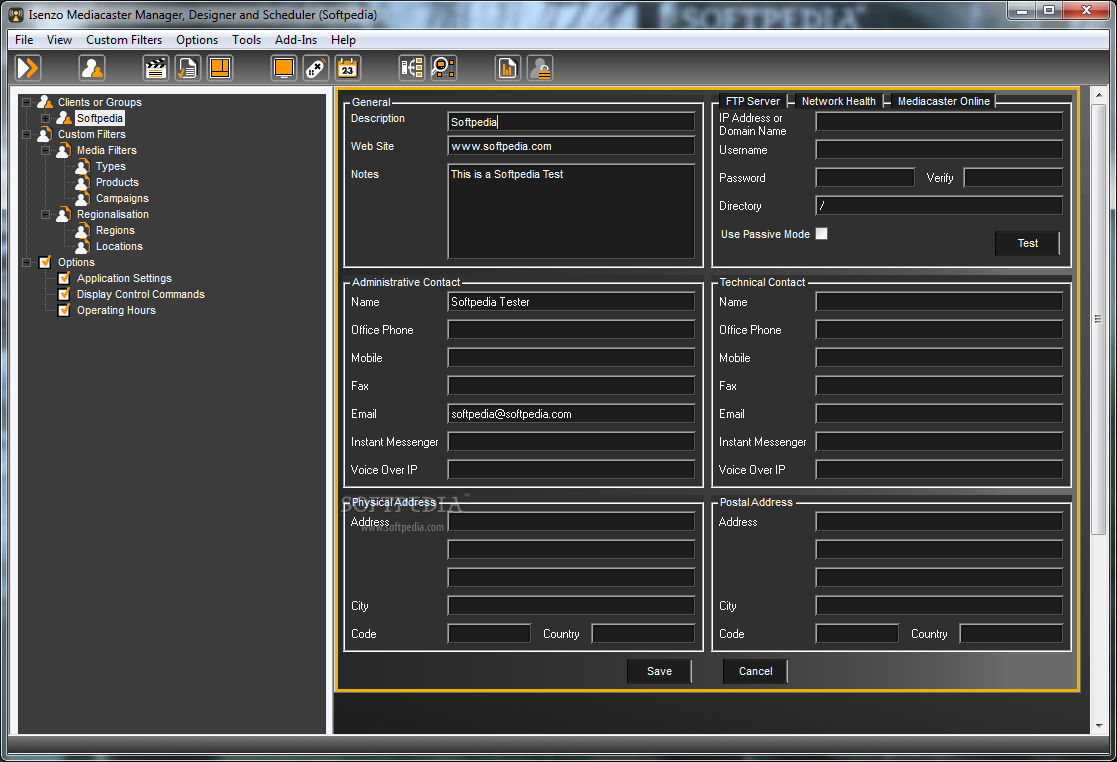Open the screen layout designer icon
Viewport: 1117px width, 762px height.
click(x=220, y=68)
